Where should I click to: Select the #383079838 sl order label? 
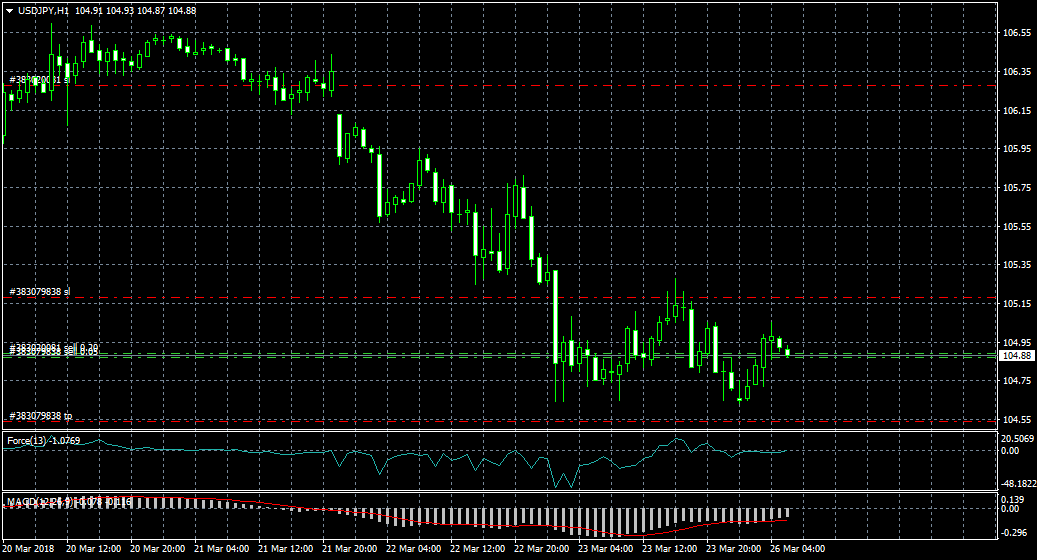40,292
